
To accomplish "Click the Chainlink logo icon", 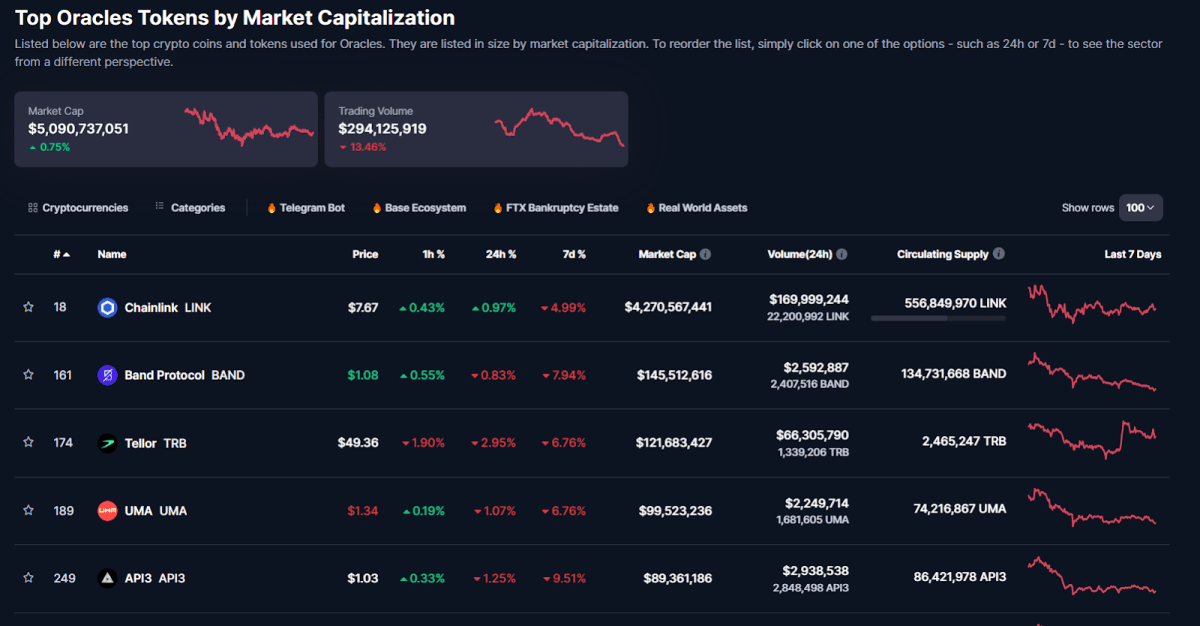I will pos(107,308).
